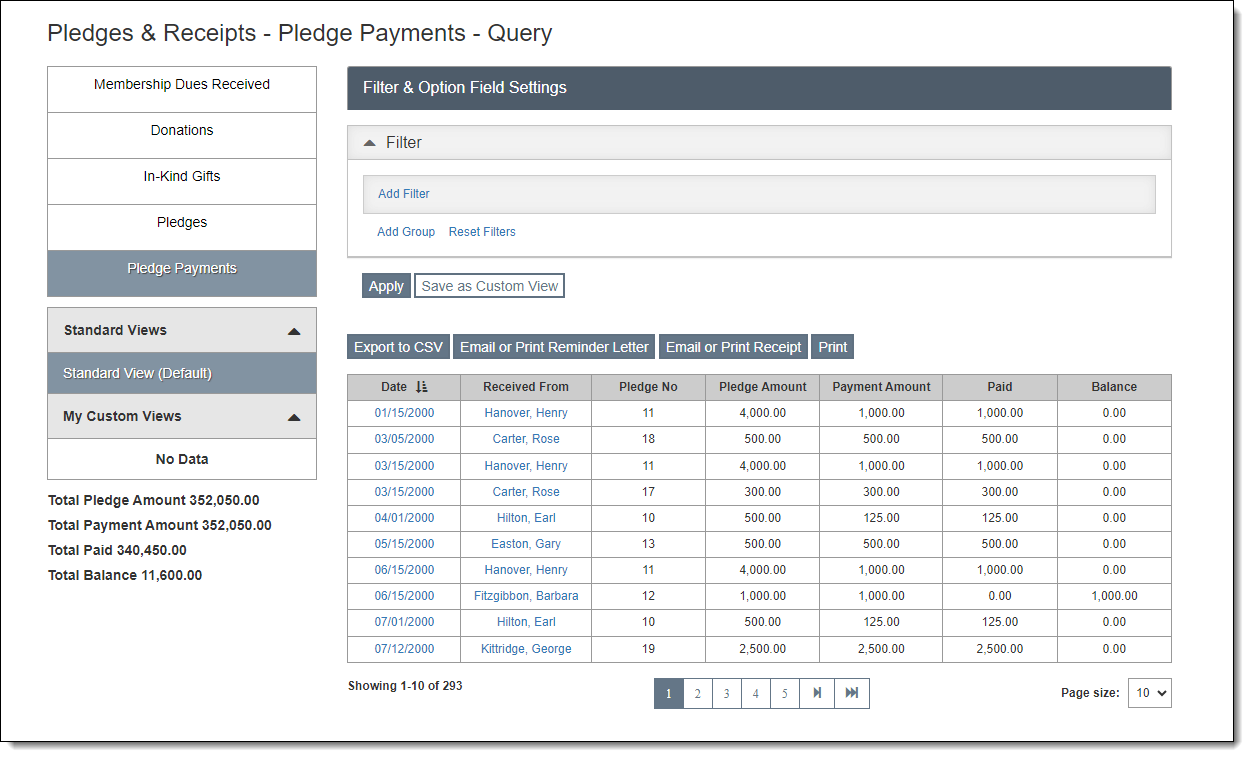Click Save as Custom View button
The height and width of the screenshot is (757, 1249).
(x=489, y=286)
